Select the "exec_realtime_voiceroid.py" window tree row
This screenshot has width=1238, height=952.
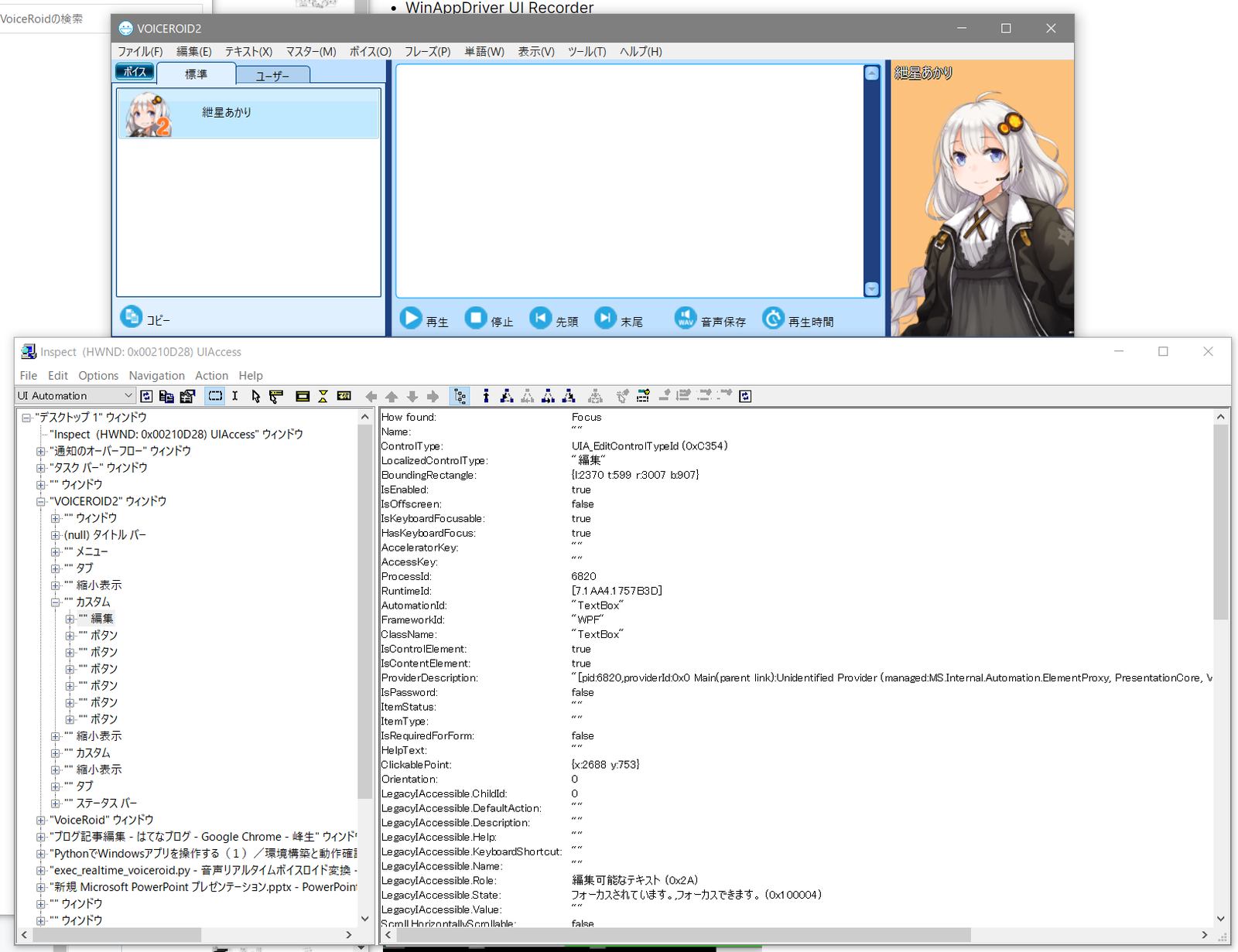(204, 870)
